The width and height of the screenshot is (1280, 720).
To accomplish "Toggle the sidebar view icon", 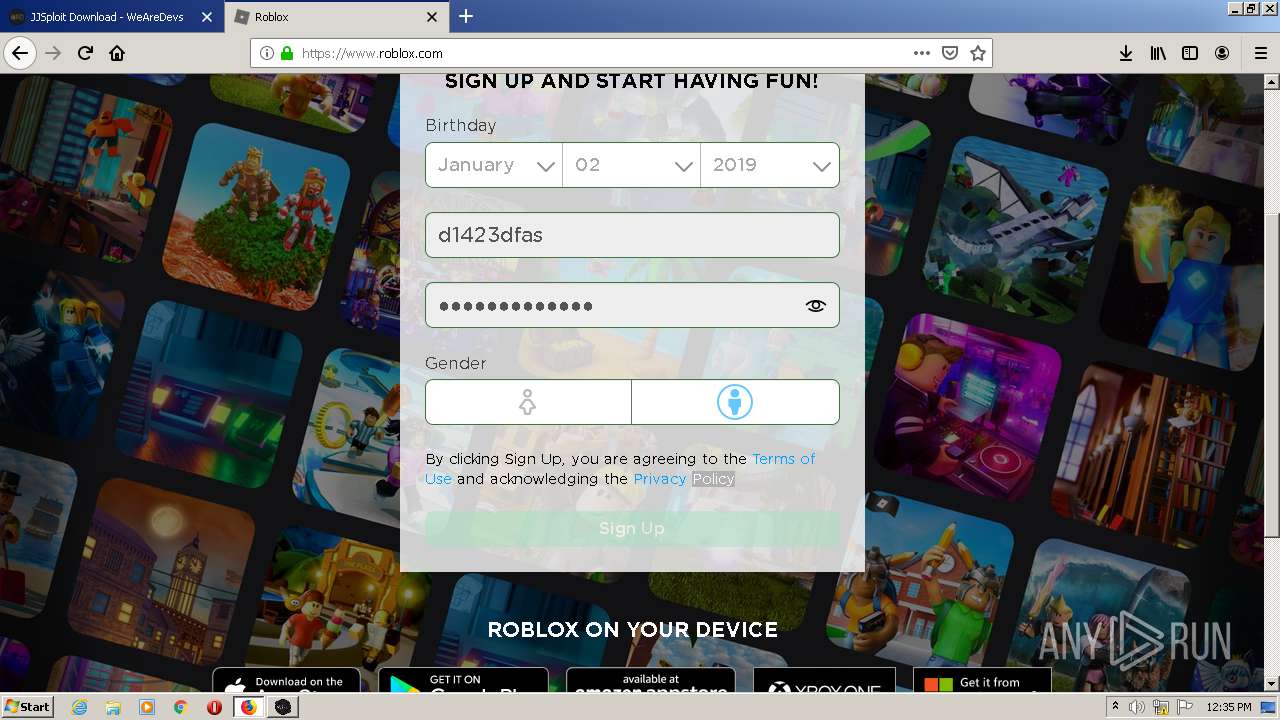I will 1190,53.
